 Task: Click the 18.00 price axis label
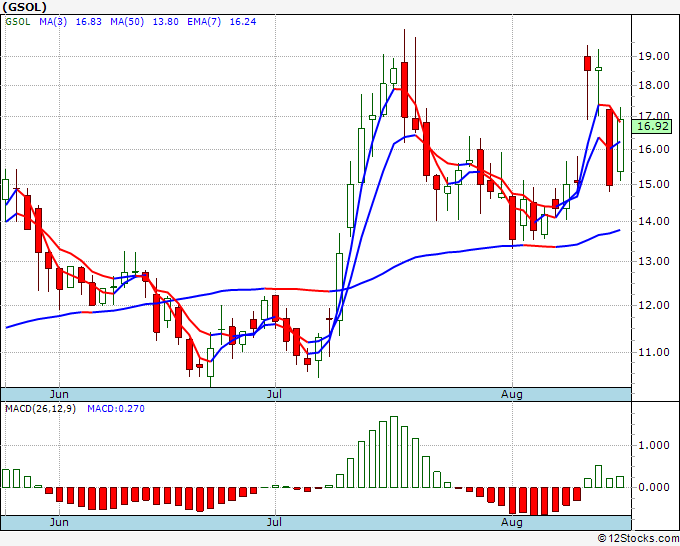tap(653, 85)
